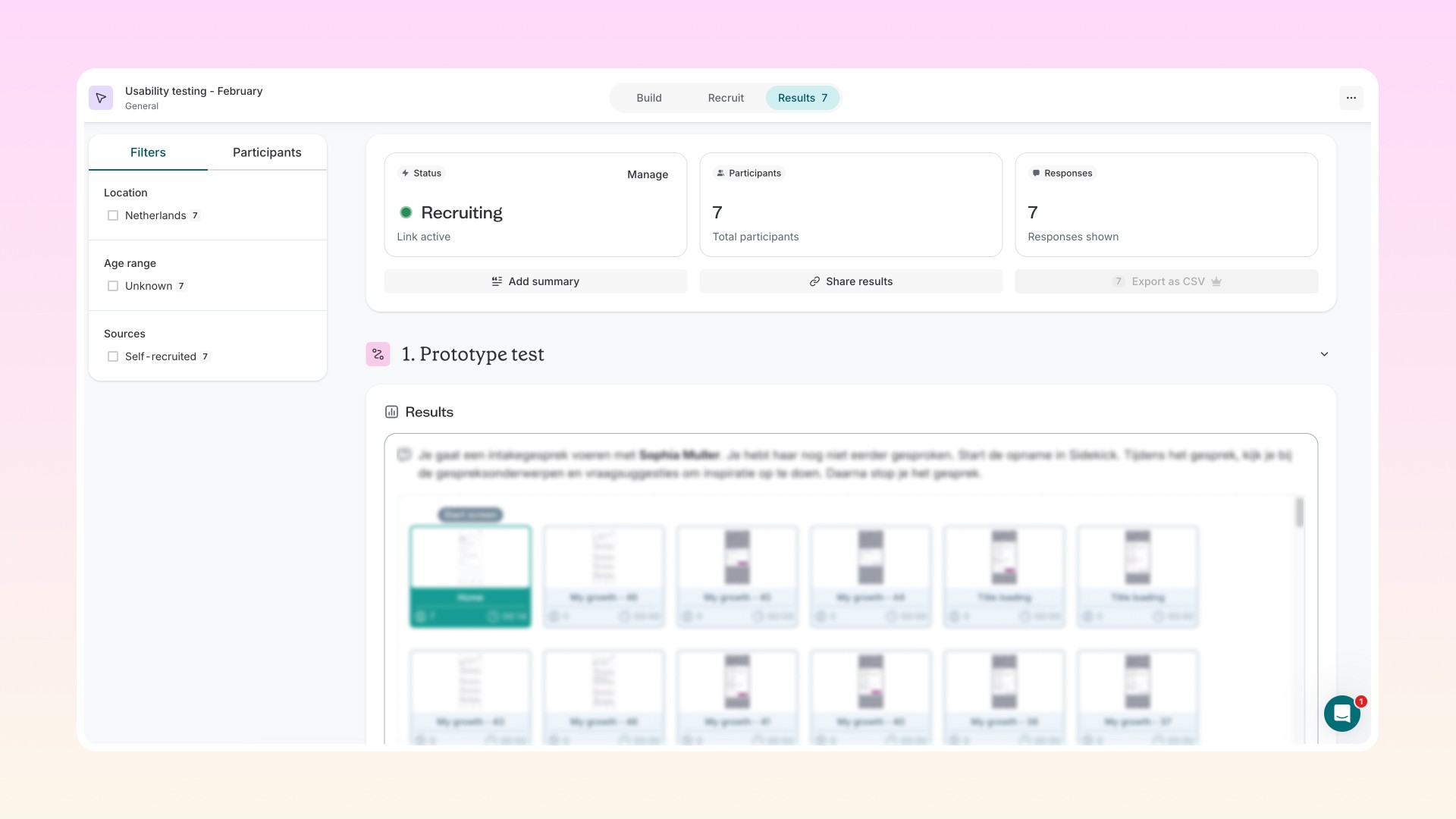Check the Netherlands location filter
The width and height of the screenshot is (1456, 819).
113,215
